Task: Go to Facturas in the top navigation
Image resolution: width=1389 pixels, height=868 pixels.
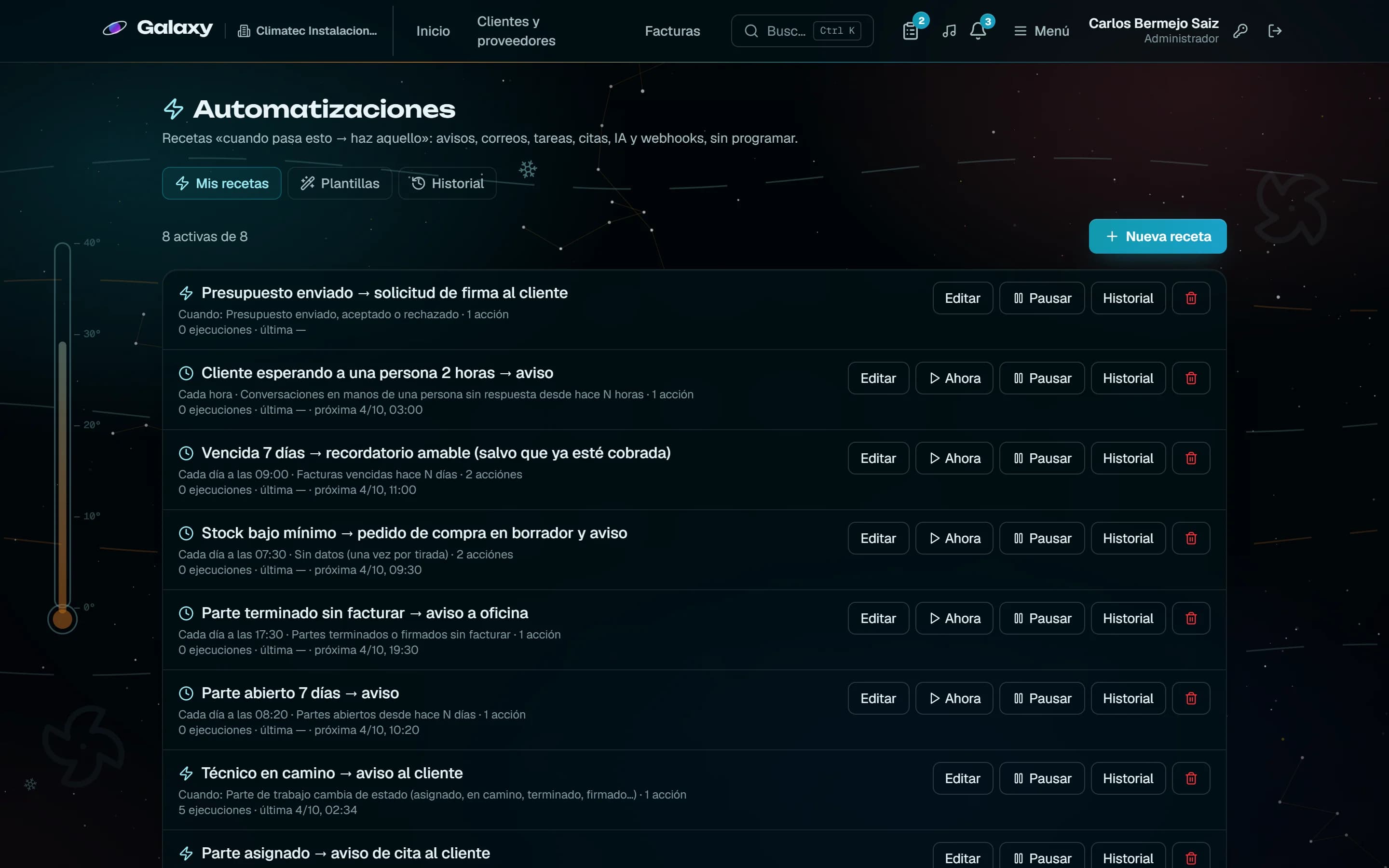Action: [672, 31]
